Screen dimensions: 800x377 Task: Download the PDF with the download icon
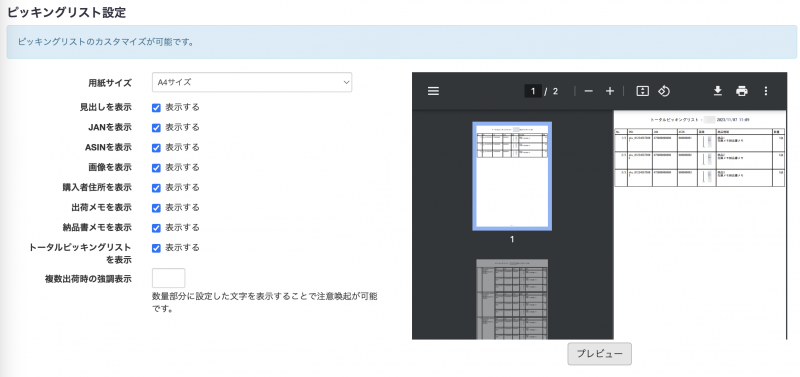(x=718, y=91)
